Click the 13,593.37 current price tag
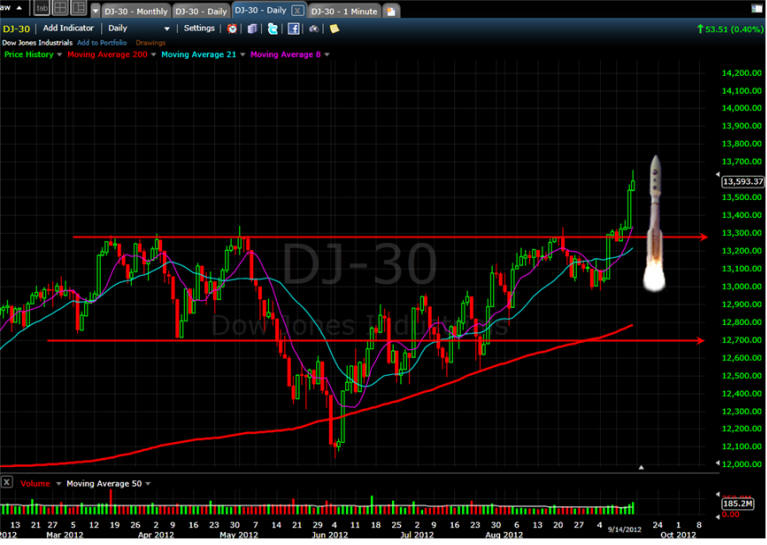 pyautogui.click(x=743, y=182)
